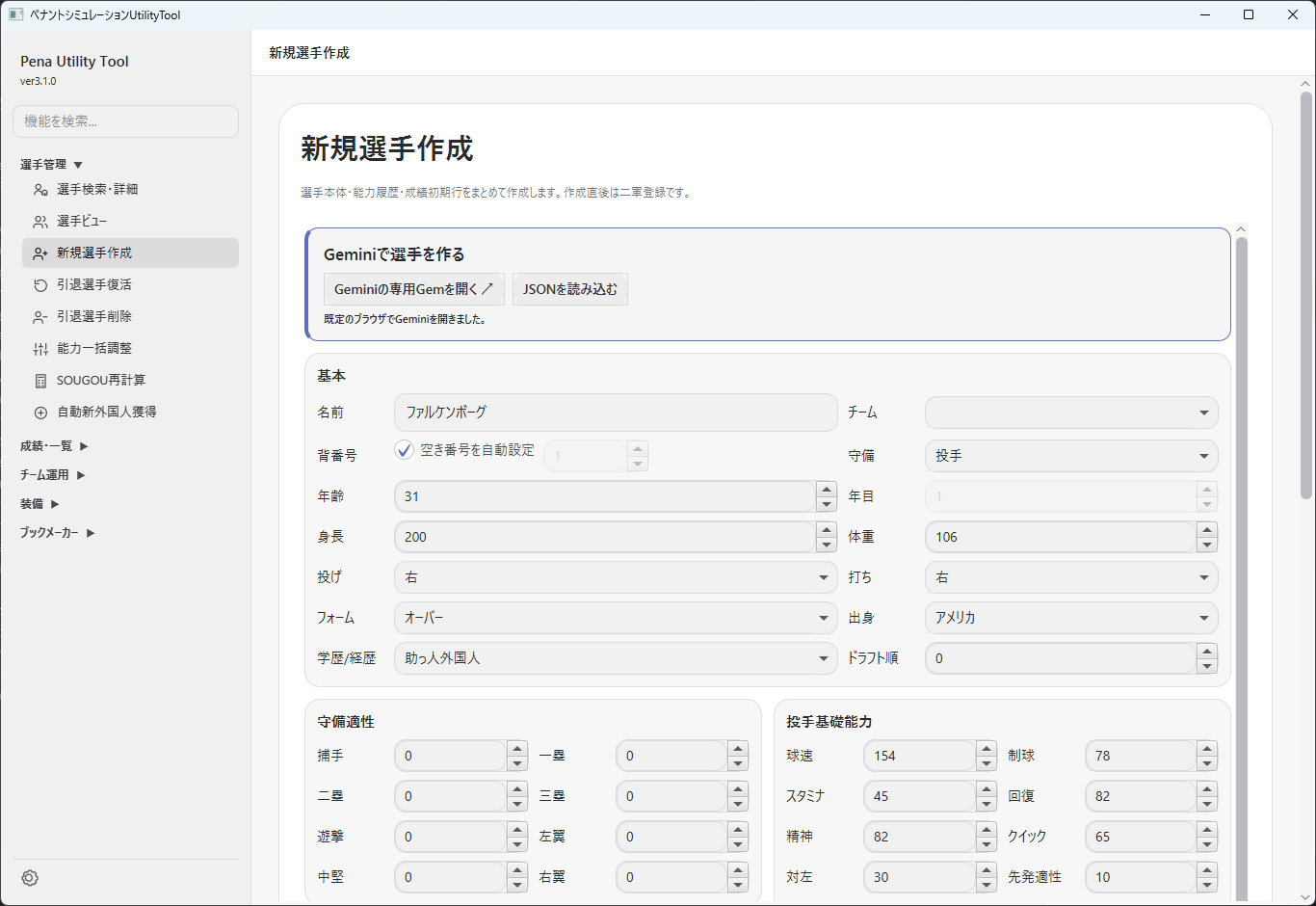This screenshot has height=906, width=1316.
Task: Click the 自動新外国人獲得 plus-circle icon
Action: tap(40, 413)
